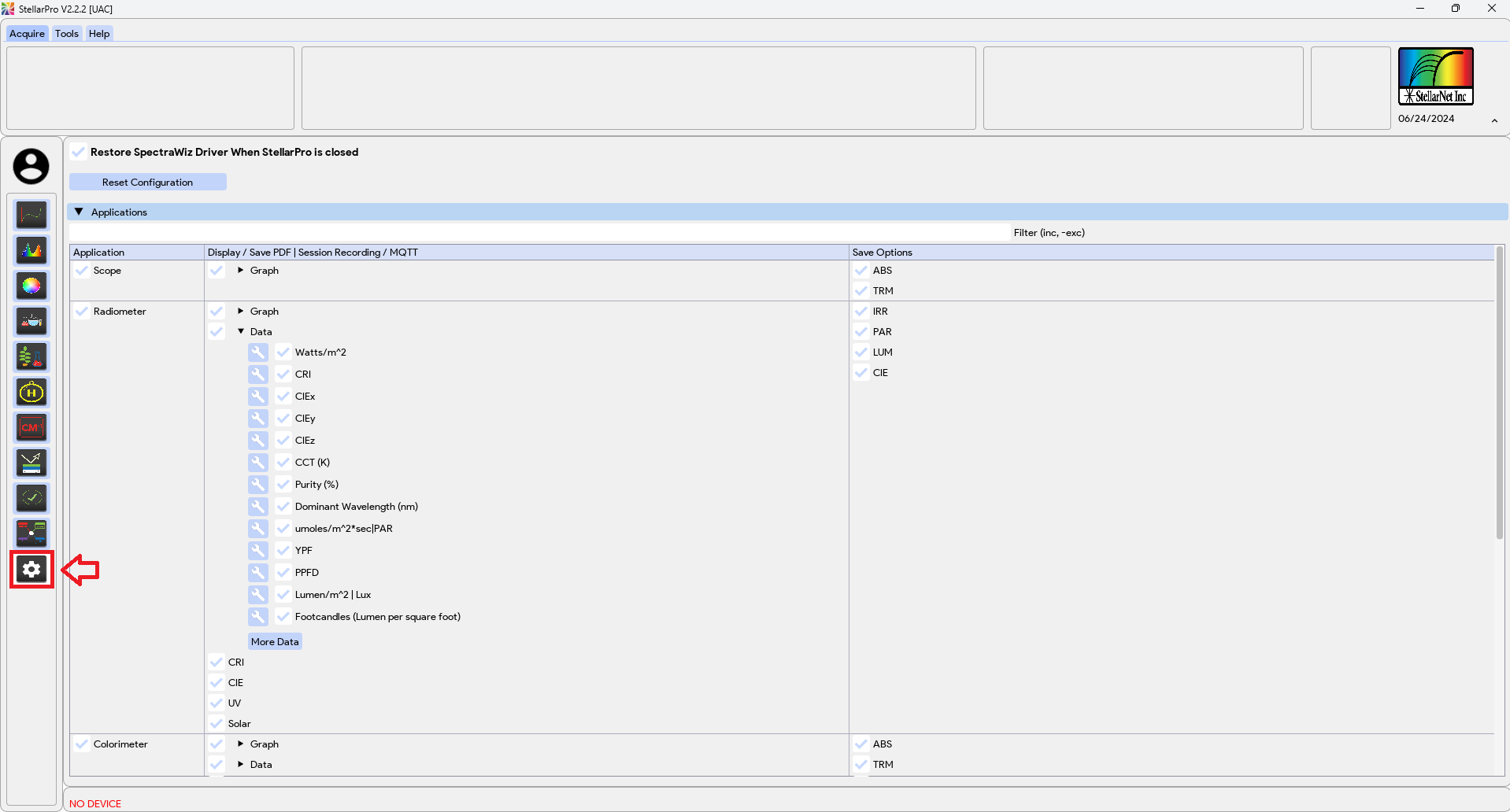Viewport: 1510px width, 812px height.
Task: Open the Colorimeter color wheel icon
Action: coord(31,286)
